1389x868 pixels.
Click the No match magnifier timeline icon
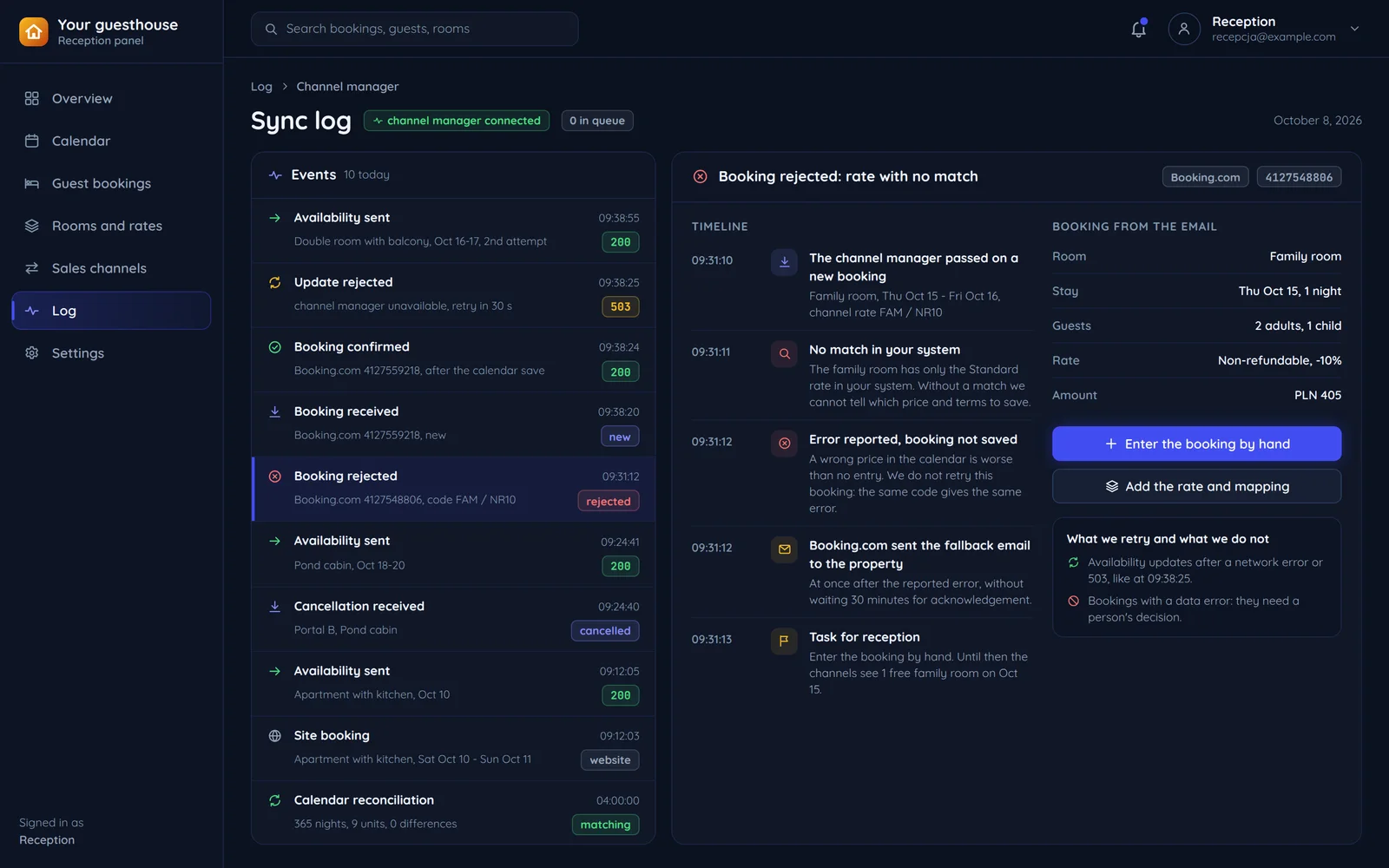click(784, 354)
